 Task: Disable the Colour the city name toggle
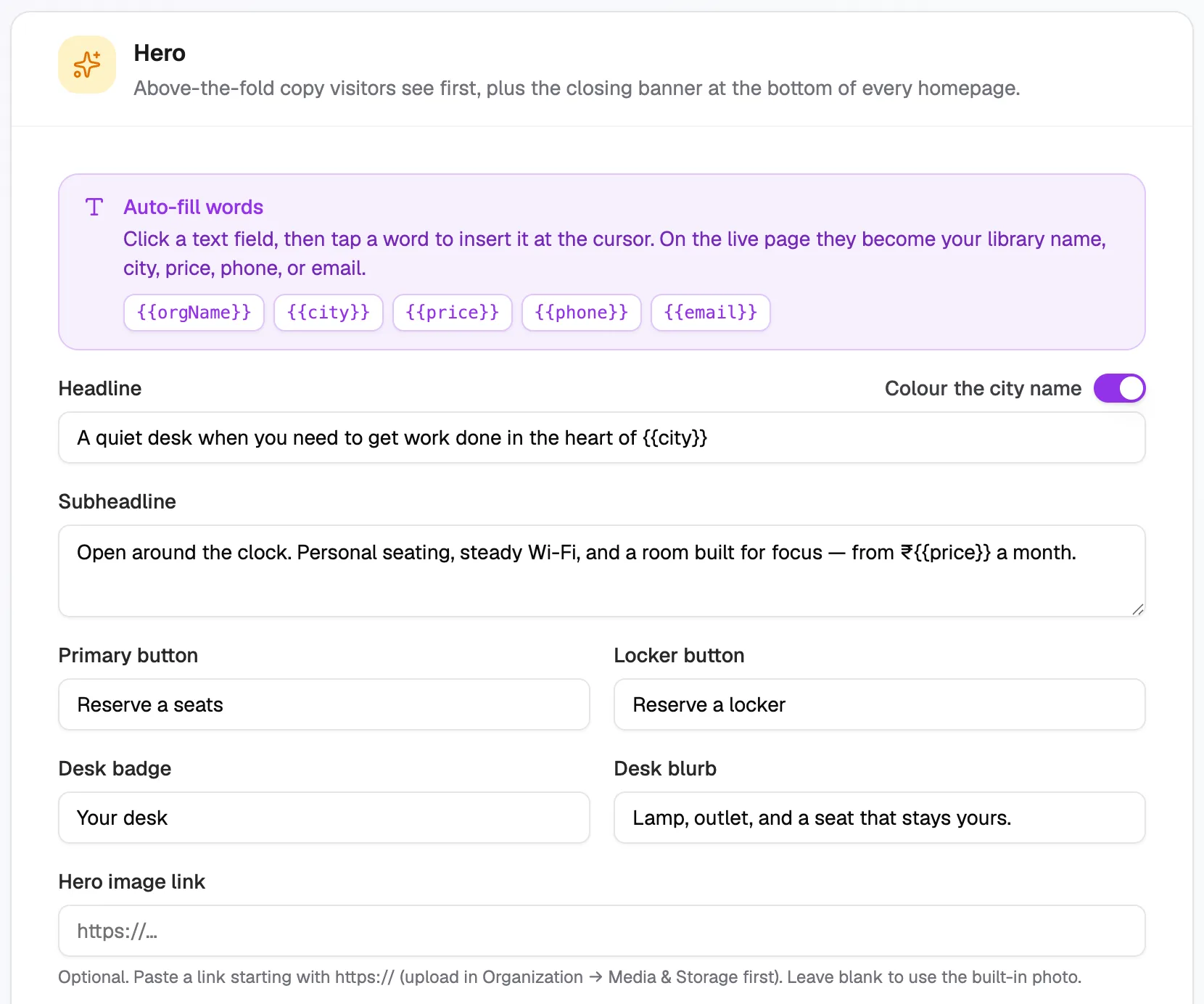point(1120,388)
